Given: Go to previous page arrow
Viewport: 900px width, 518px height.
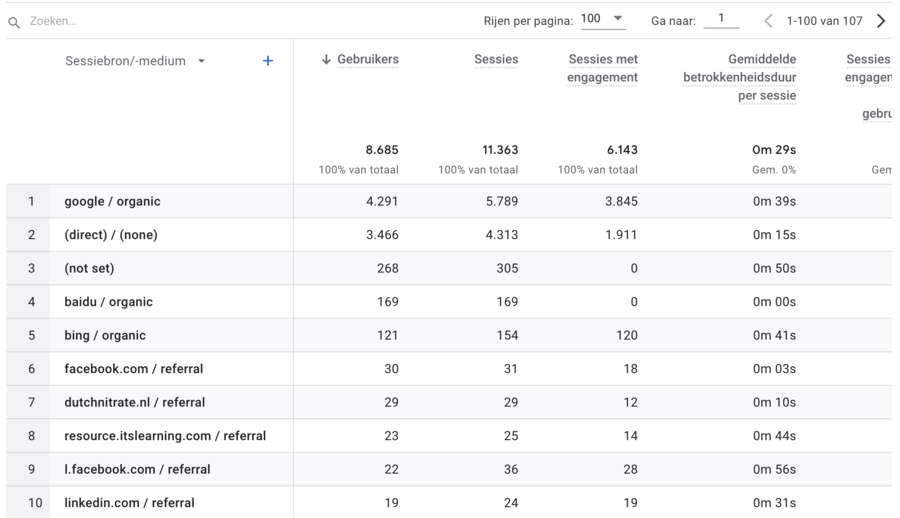Looking at the screenshot, I should [768, 21].
